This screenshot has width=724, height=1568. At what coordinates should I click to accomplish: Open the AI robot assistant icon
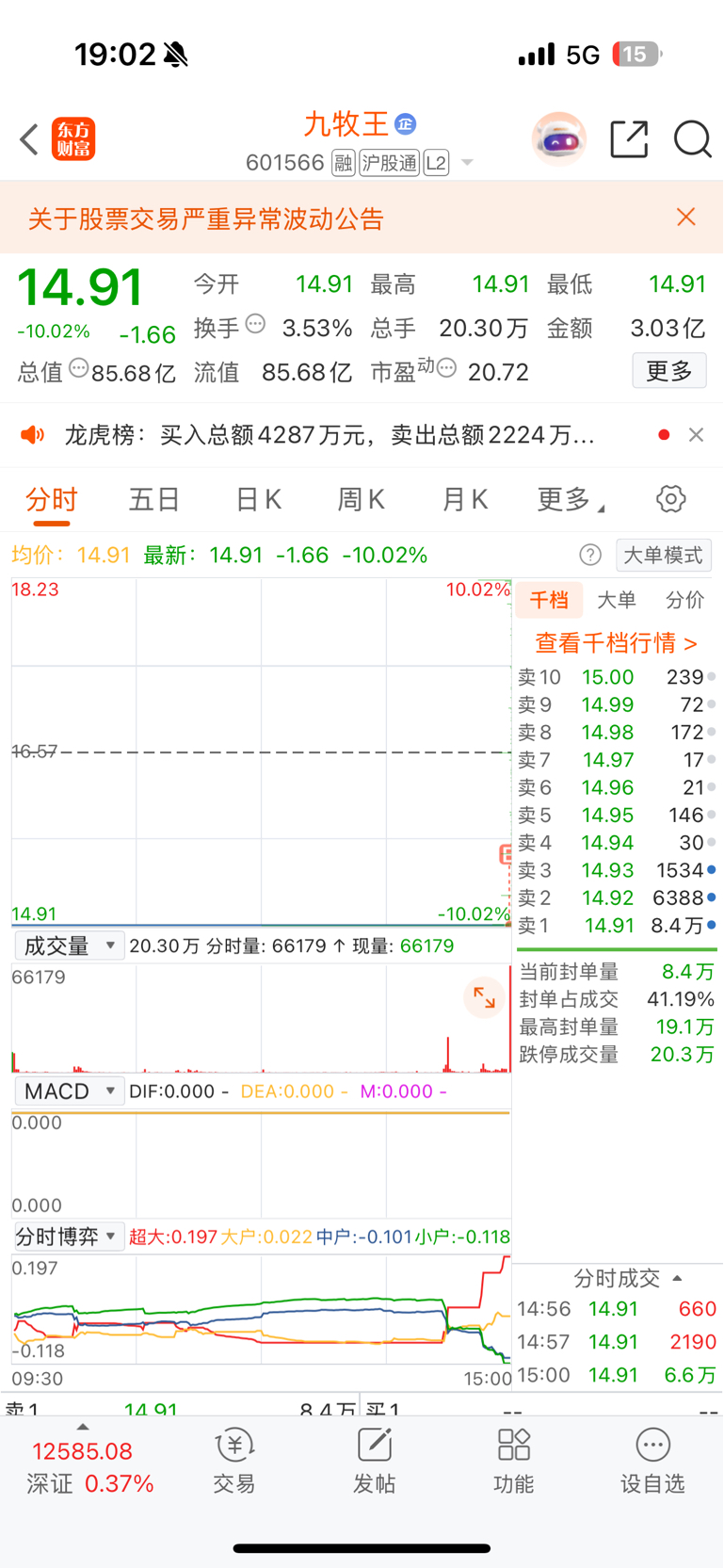[559, 139]
